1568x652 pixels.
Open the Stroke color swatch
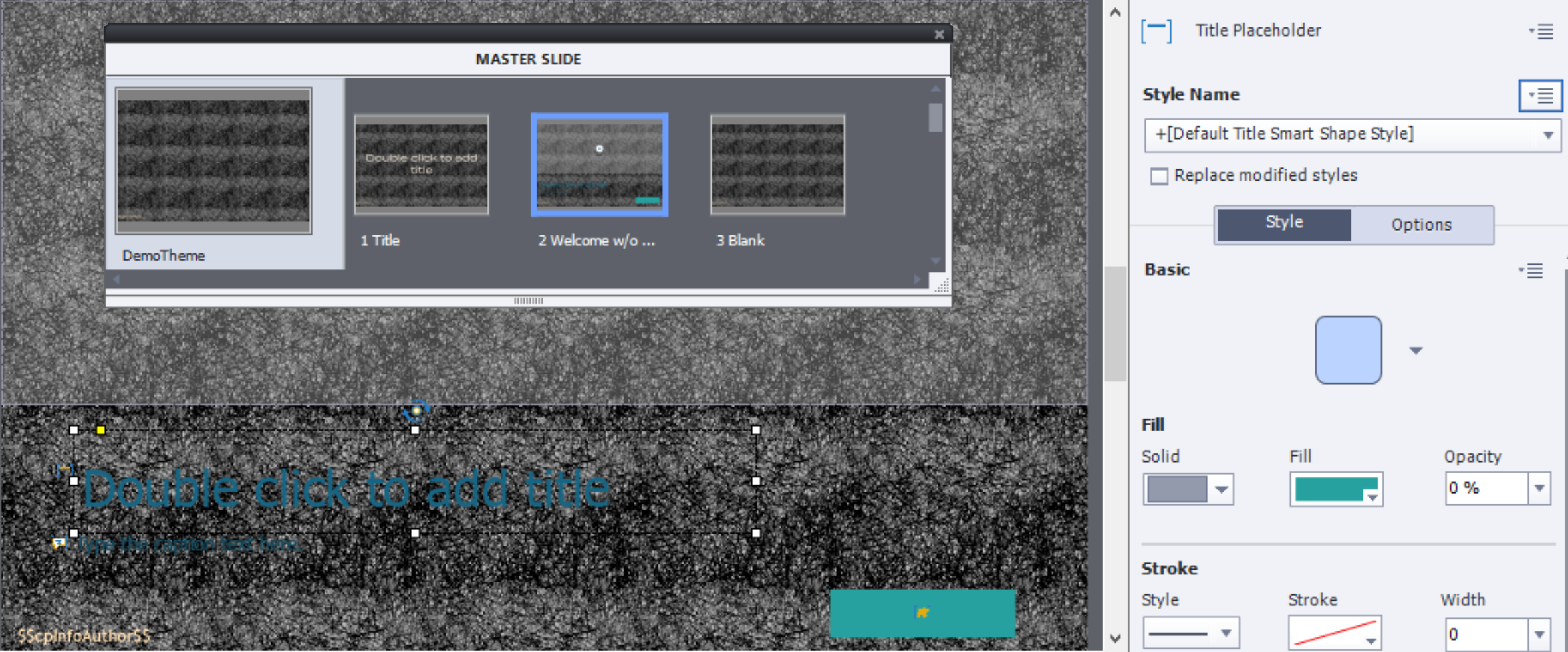pos(1335,633)
